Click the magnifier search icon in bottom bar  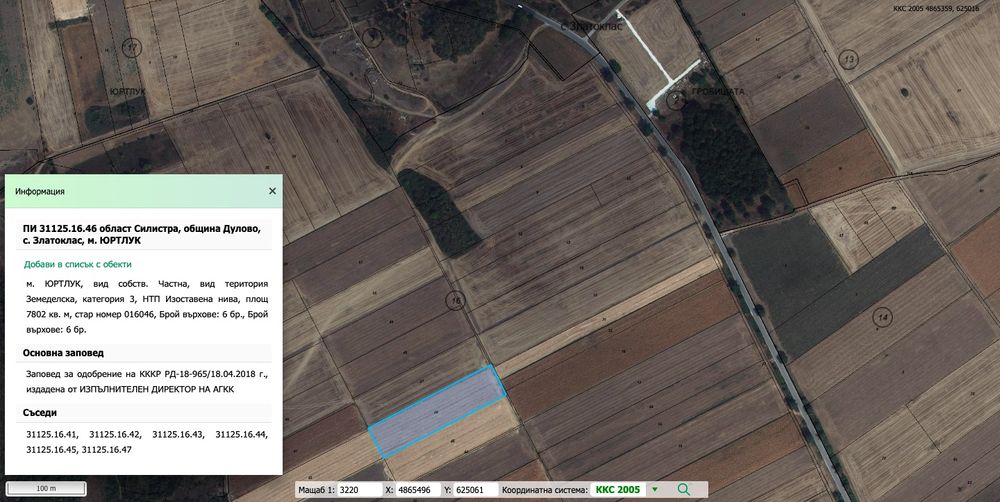(684, 489)
